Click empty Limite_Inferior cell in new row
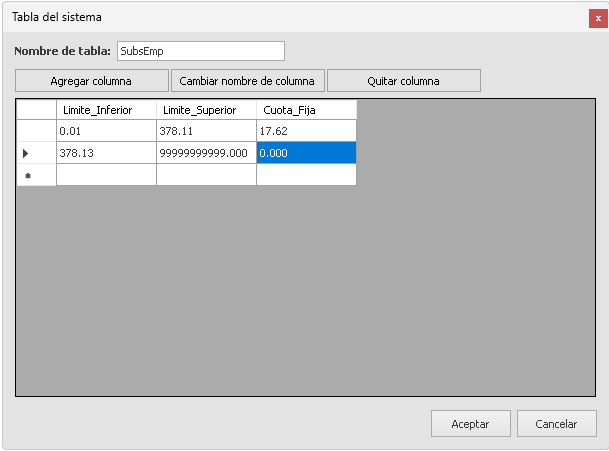 click(106, 175)
